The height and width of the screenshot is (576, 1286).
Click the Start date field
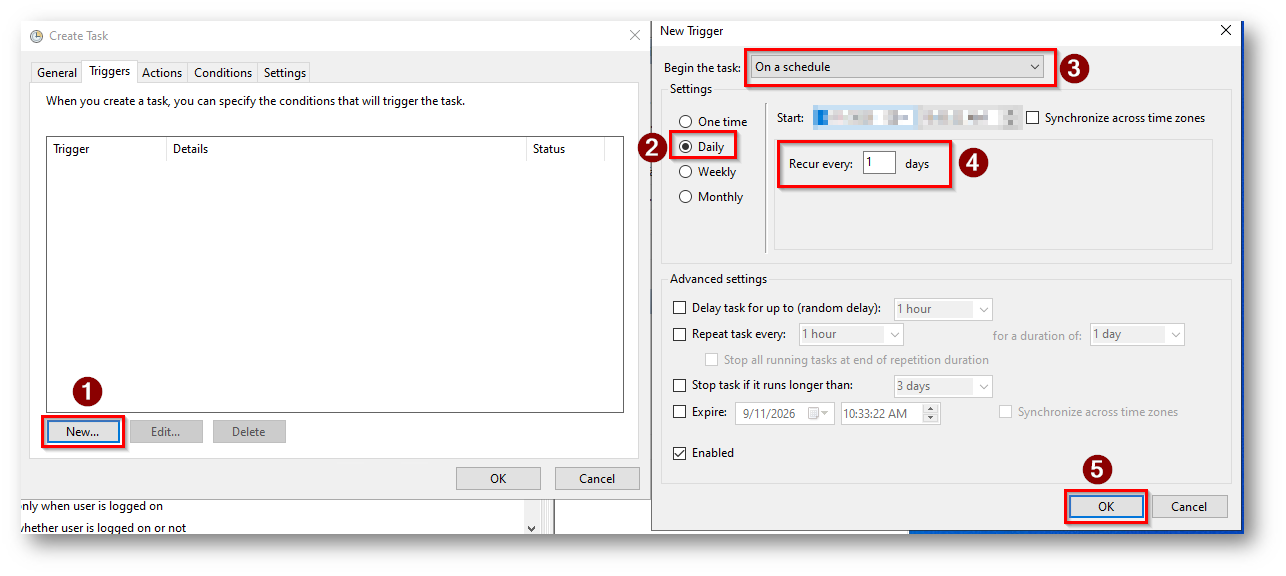(863, 118)
